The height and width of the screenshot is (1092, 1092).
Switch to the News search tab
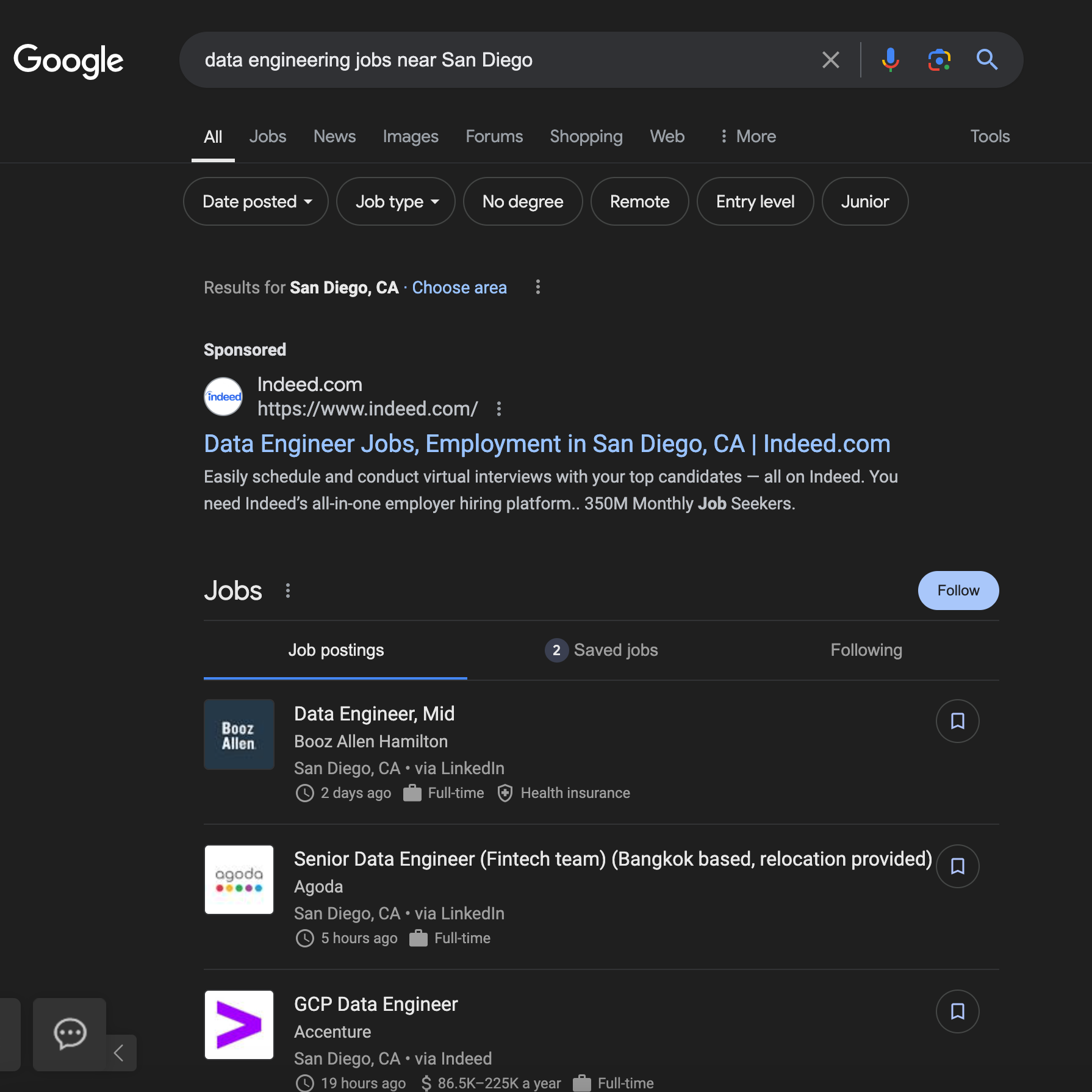(335, 136)
